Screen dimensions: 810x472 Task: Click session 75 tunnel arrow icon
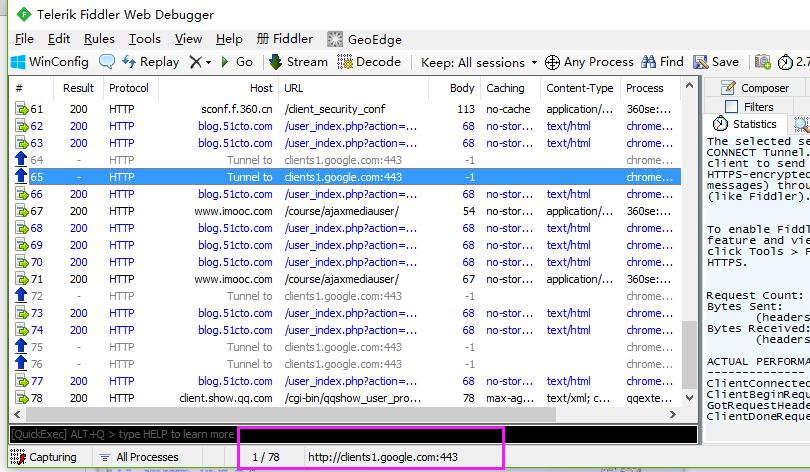point(21,346)
